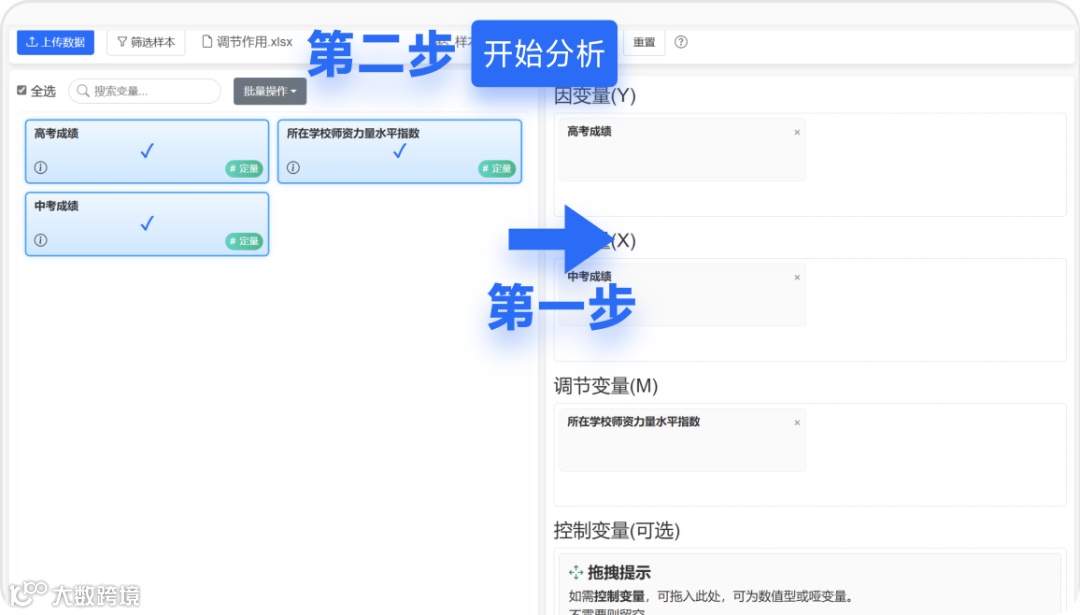Click the file icon beside 调节作用.xlsx
Viewport: 1080px width, 615px height.
pyautogui.click(x=207, y=42)
